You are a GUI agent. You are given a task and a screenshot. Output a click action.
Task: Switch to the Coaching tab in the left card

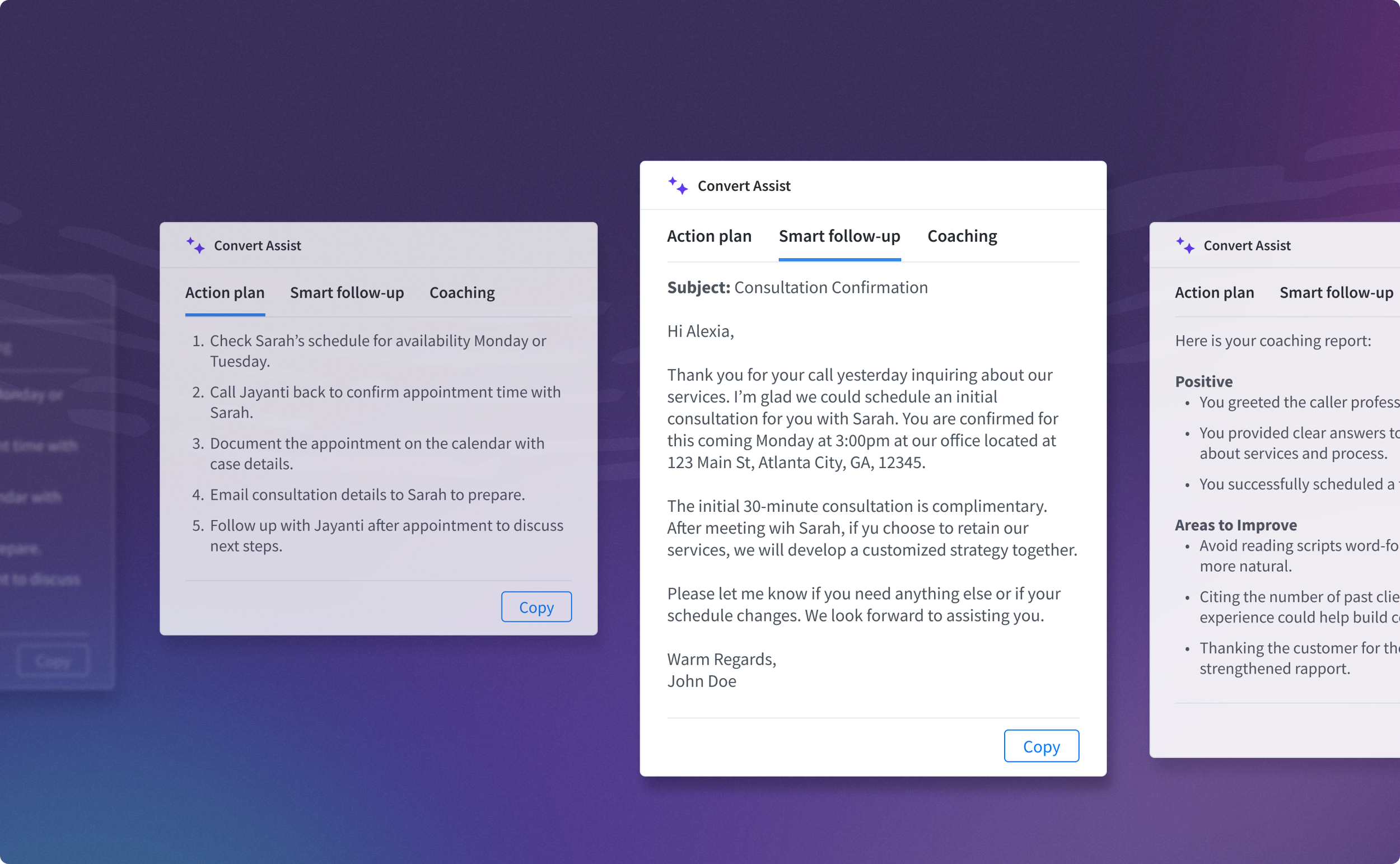pos(461,292)
